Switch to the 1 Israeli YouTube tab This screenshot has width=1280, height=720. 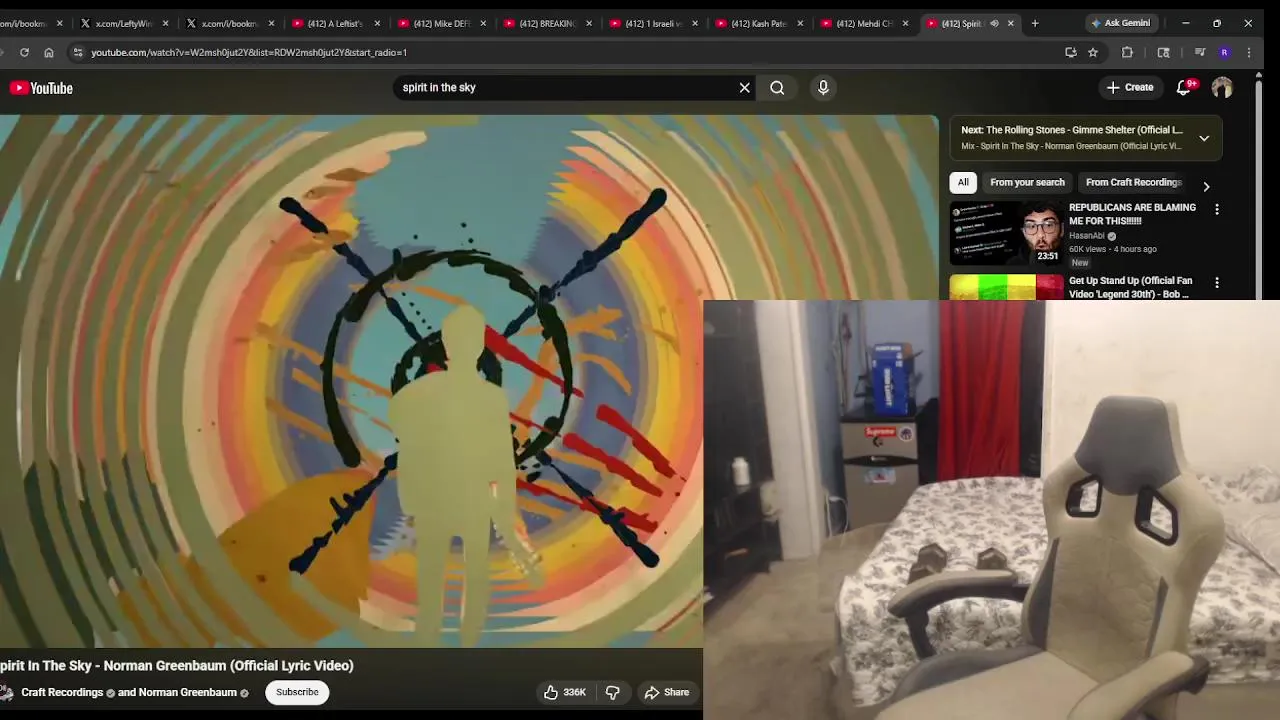tap(652, 23)
